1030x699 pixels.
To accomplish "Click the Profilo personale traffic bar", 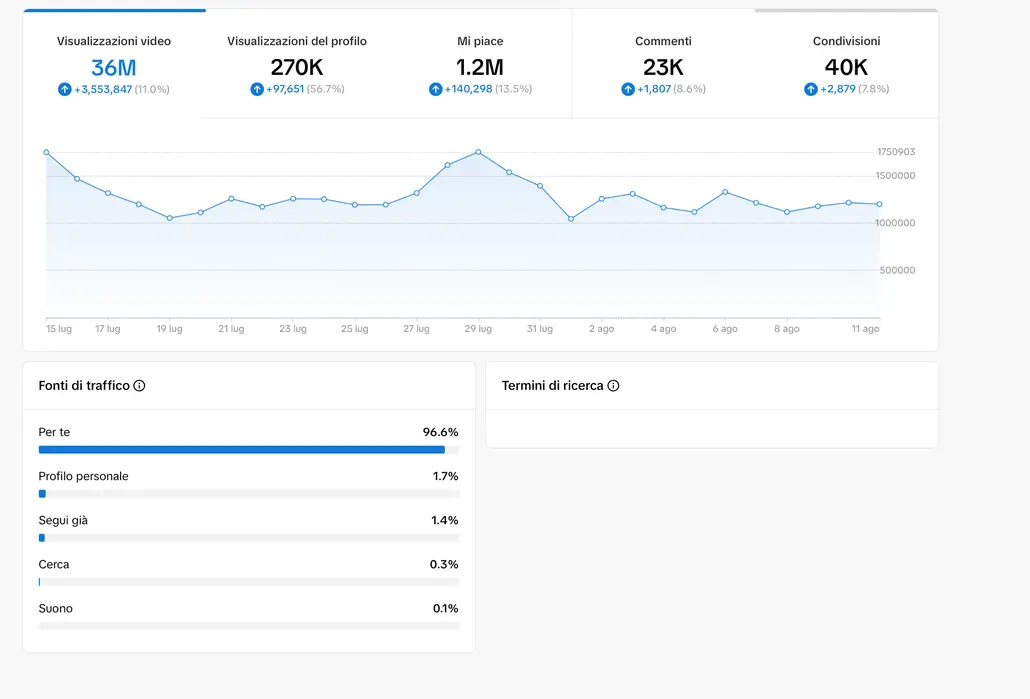I will pyautogui.click(x=249, y=494).
